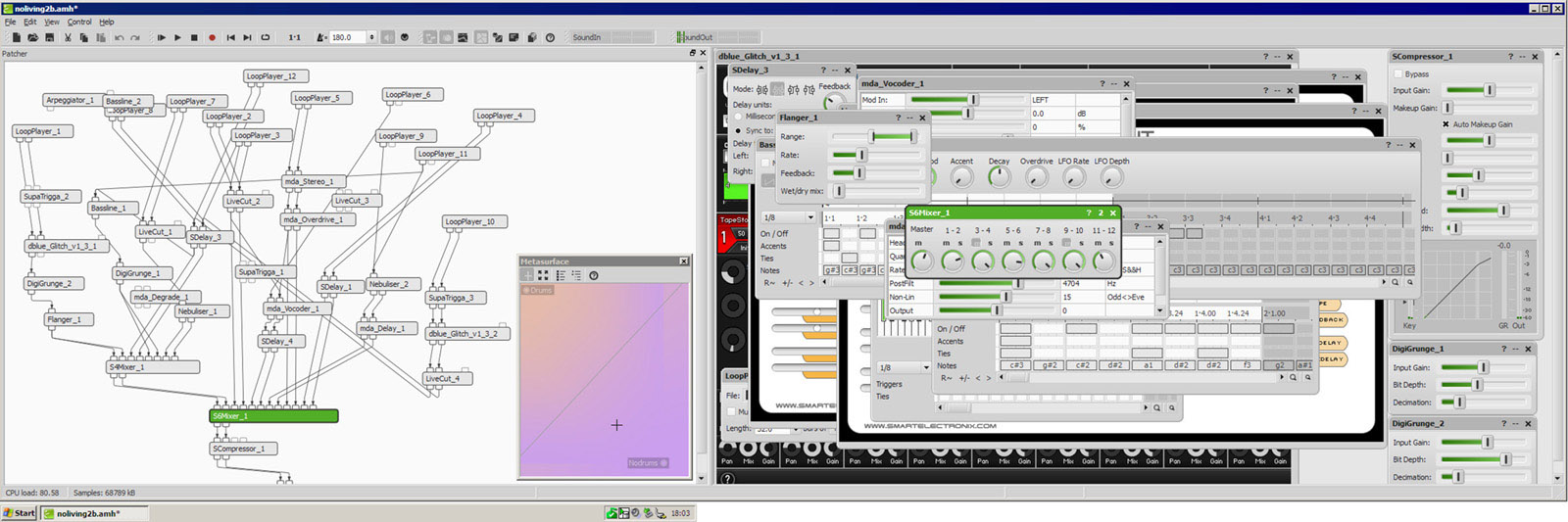1568x522 pixels.
Task: Open the Help menu
Action: pos(107,22)
